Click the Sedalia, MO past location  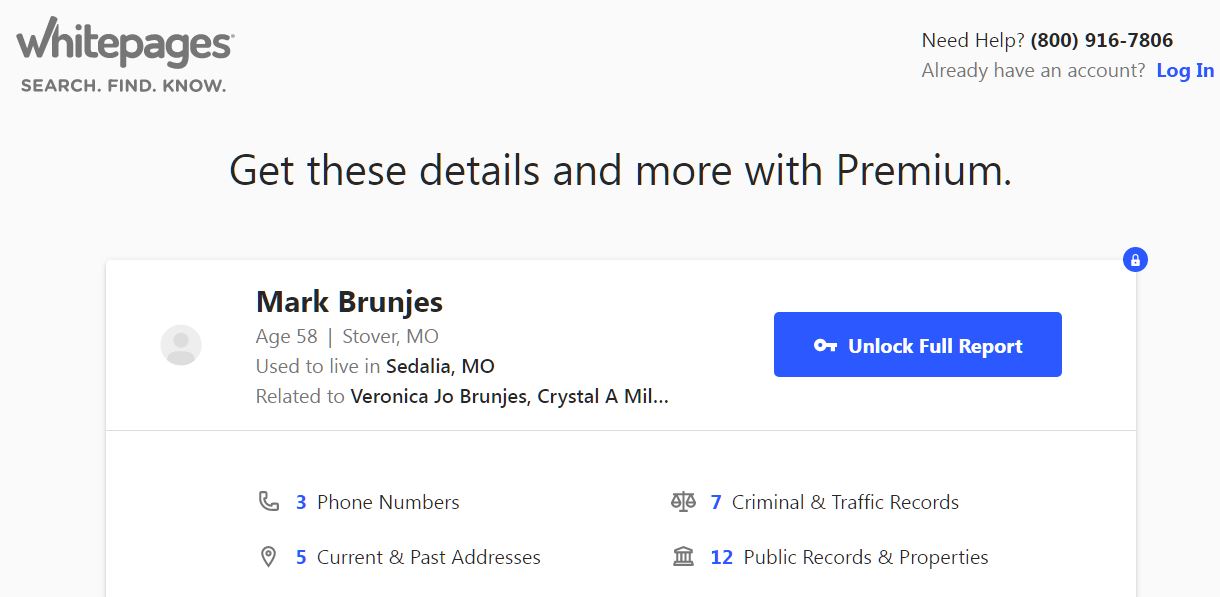pyautogui.click(x=440, y=366)
